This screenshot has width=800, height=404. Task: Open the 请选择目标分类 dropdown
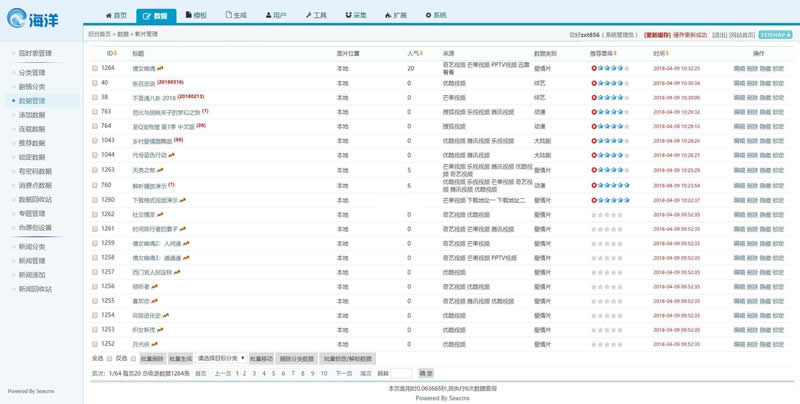(221, 357)
